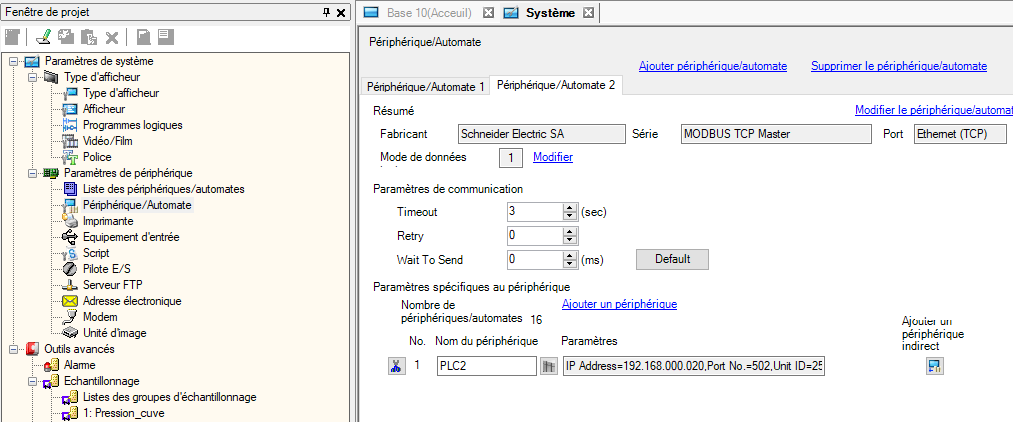Click the greyed page icon after second toolbar separator

[143, 37]
